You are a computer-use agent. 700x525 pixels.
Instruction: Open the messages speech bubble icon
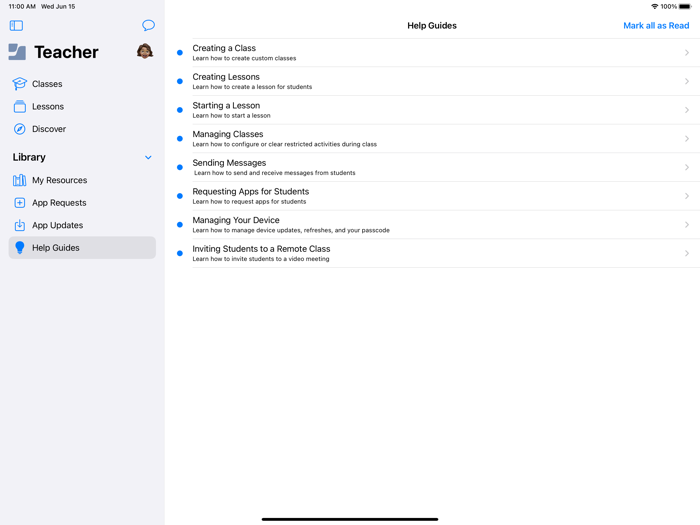point(148,25)
